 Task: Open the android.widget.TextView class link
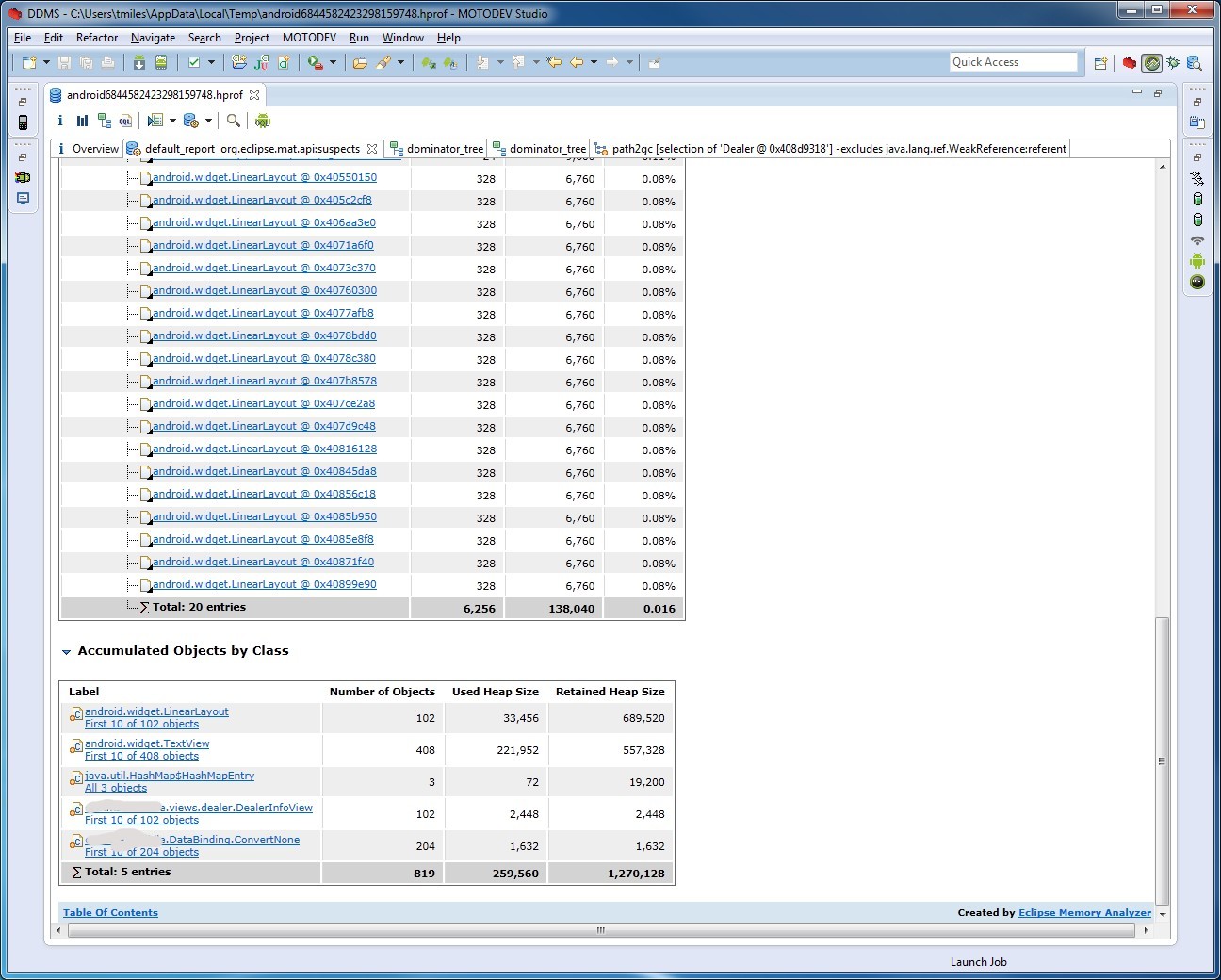(147, 743)
